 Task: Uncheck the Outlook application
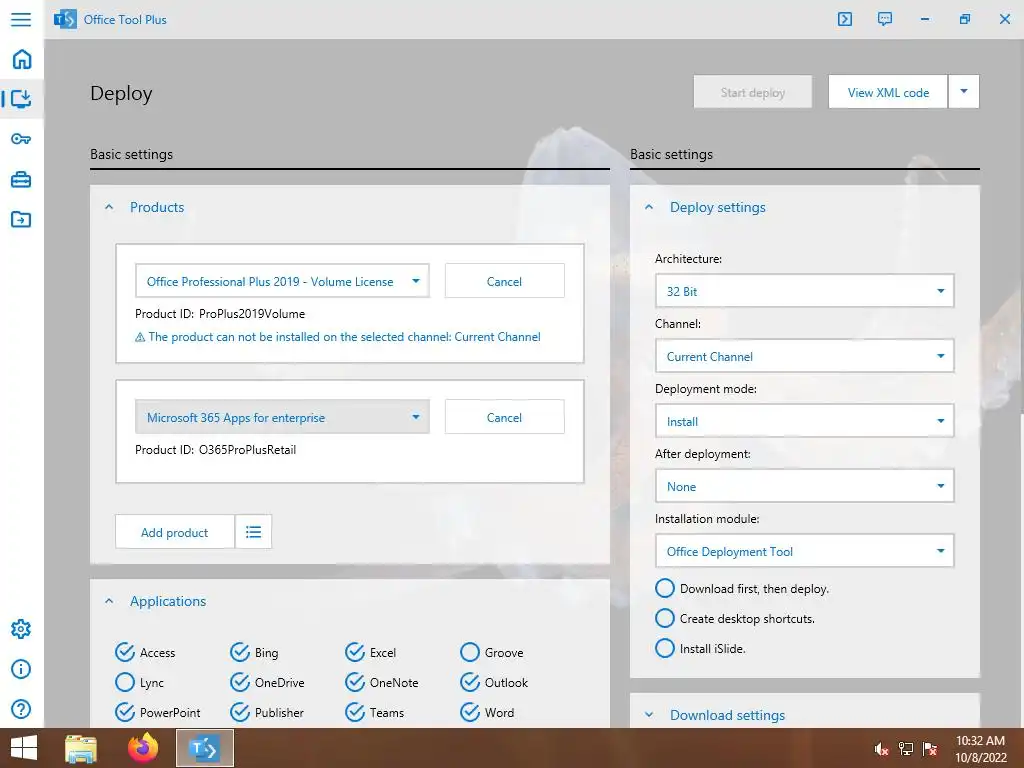(x=470, y=682)
